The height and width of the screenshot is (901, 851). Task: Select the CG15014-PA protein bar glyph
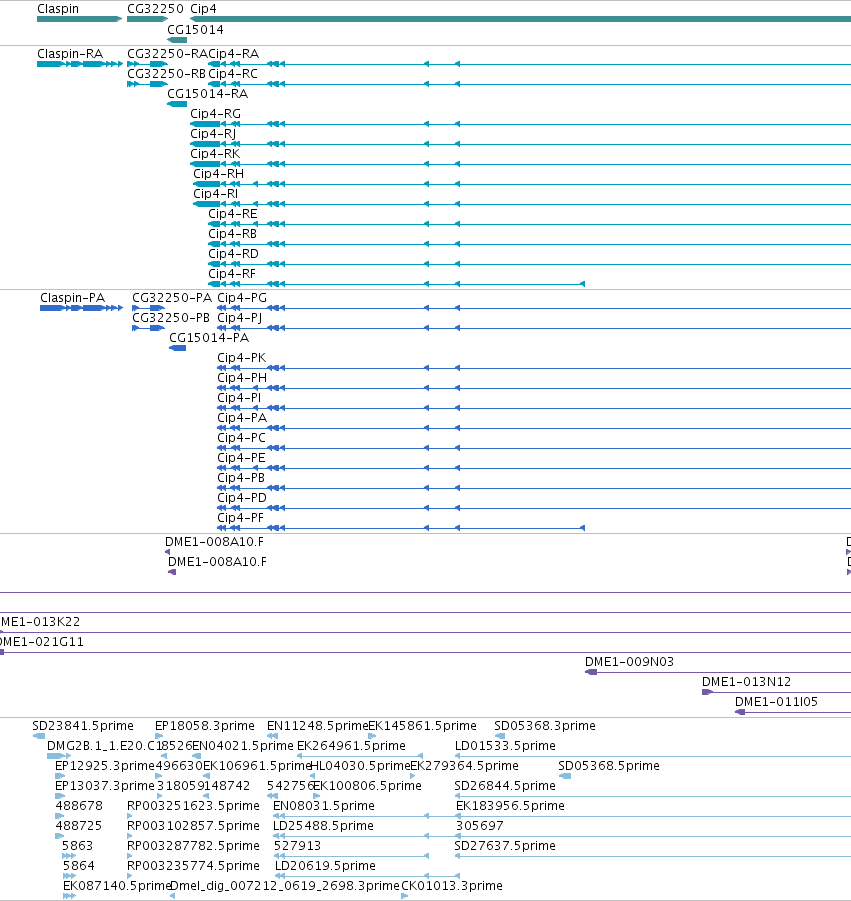(x=178, y=348)
